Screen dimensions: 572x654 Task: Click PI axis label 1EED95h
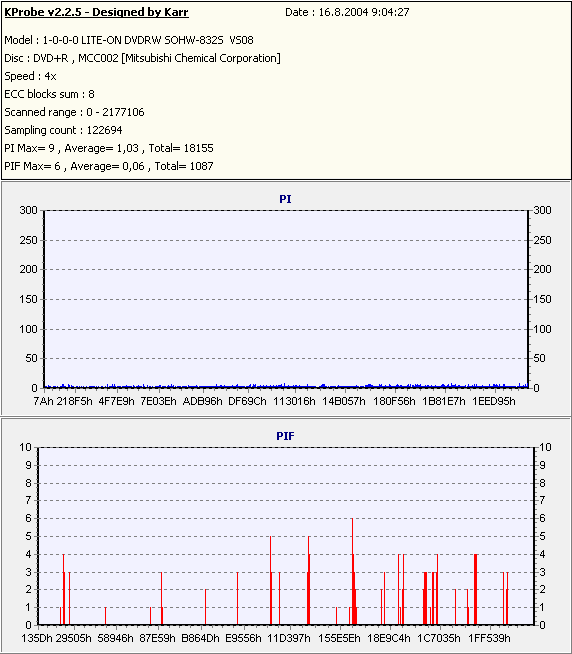tap(494, 401)
